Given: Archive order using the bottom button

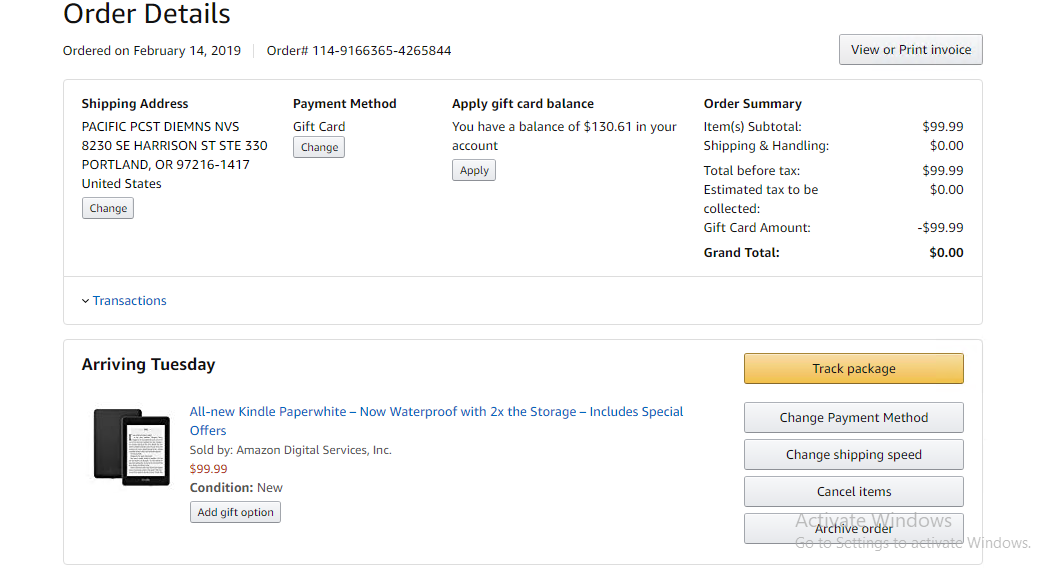Looking at the screenshot, I should coord(853,529).
